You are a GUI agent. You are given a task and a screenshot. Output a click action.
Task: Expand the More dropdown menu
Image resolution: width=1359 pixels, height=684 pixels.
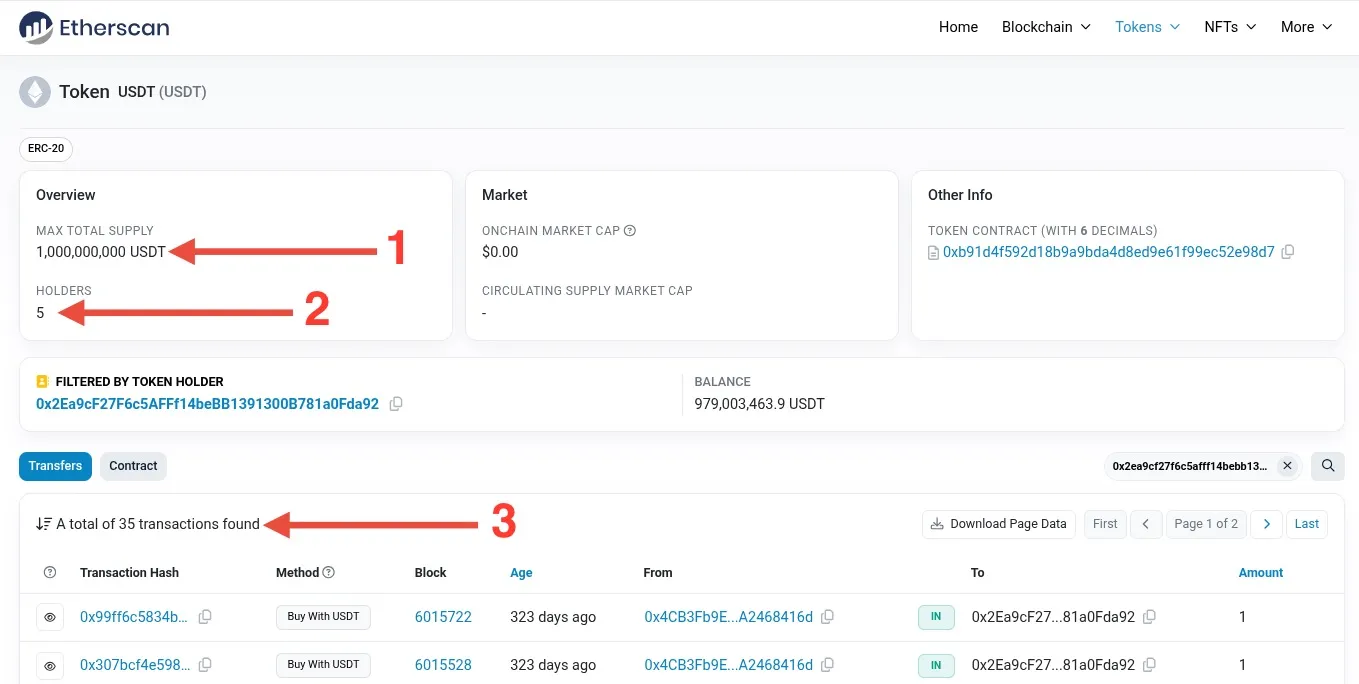click(x=1307, y=27)
